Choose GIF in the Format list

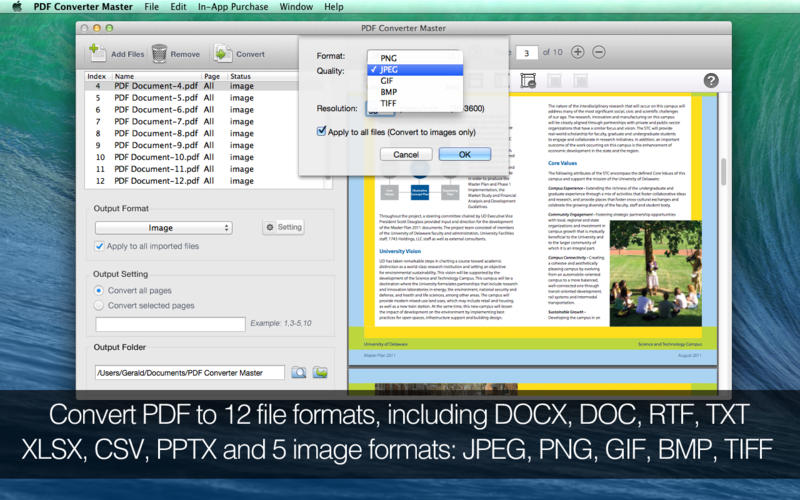[x=415, y=81]
